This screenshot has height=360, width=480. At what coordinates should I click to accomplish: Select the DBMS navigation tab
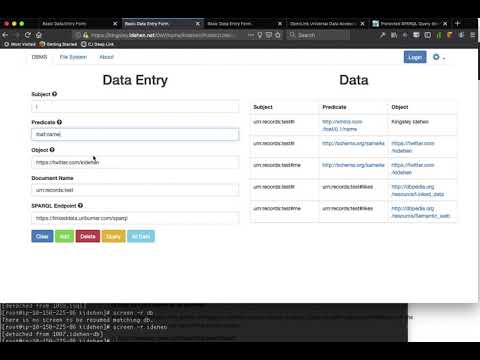click(39, 57)
